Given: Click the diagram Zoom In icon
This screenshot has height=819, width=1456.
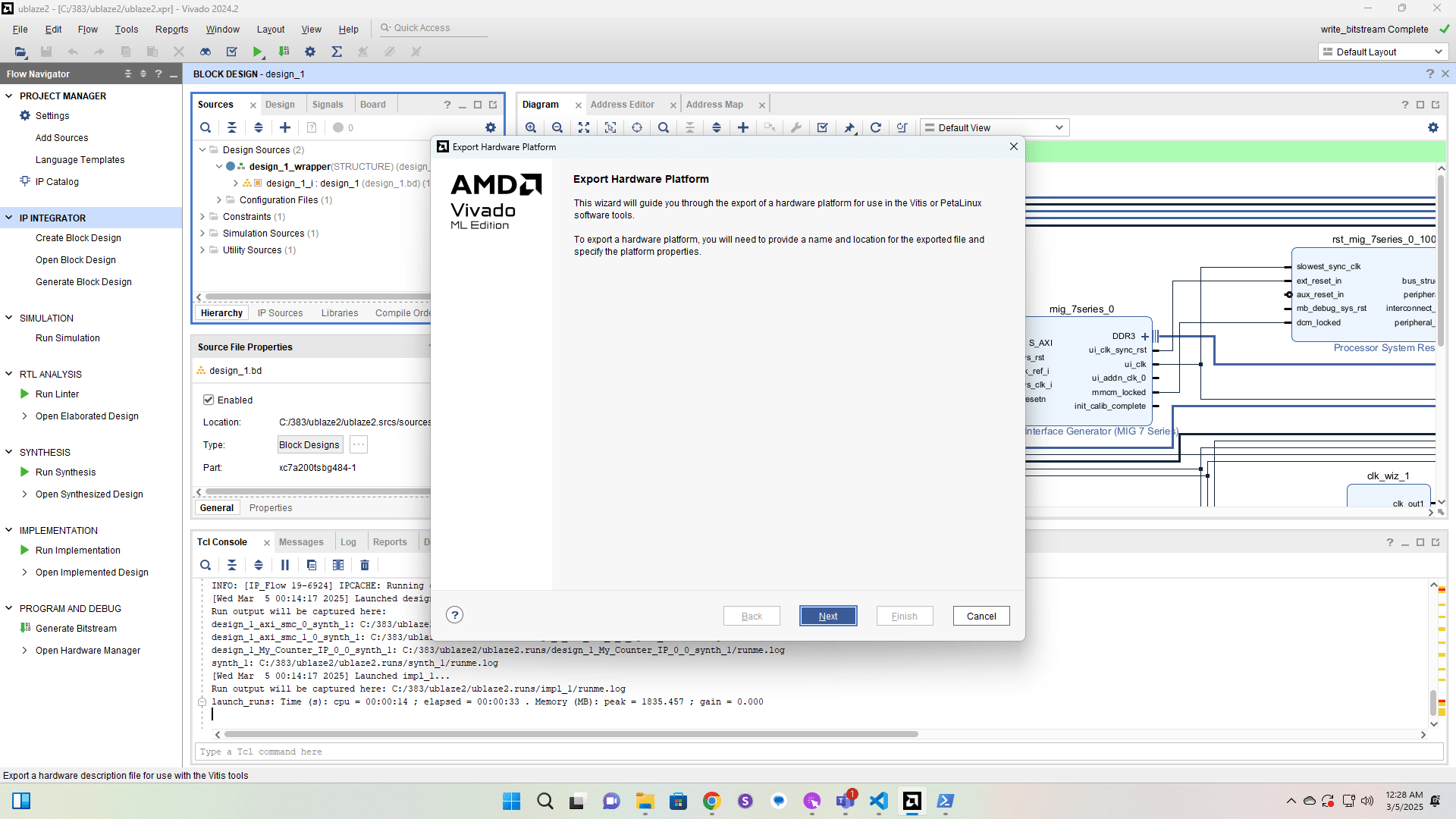Looking at the screenshot, I should click(x=531, y=127).
